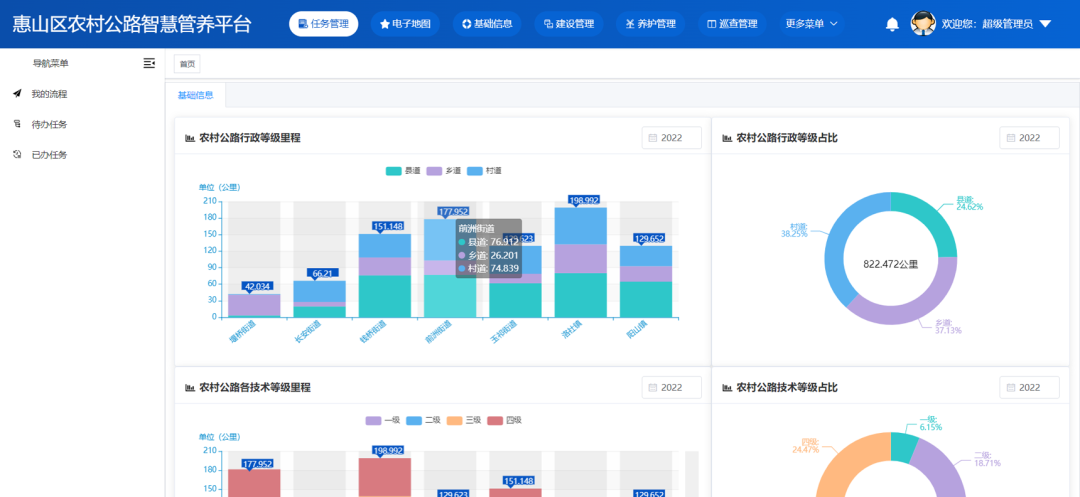Click the chart icon beside 农村公路技术等级占比

coord(727,388)
